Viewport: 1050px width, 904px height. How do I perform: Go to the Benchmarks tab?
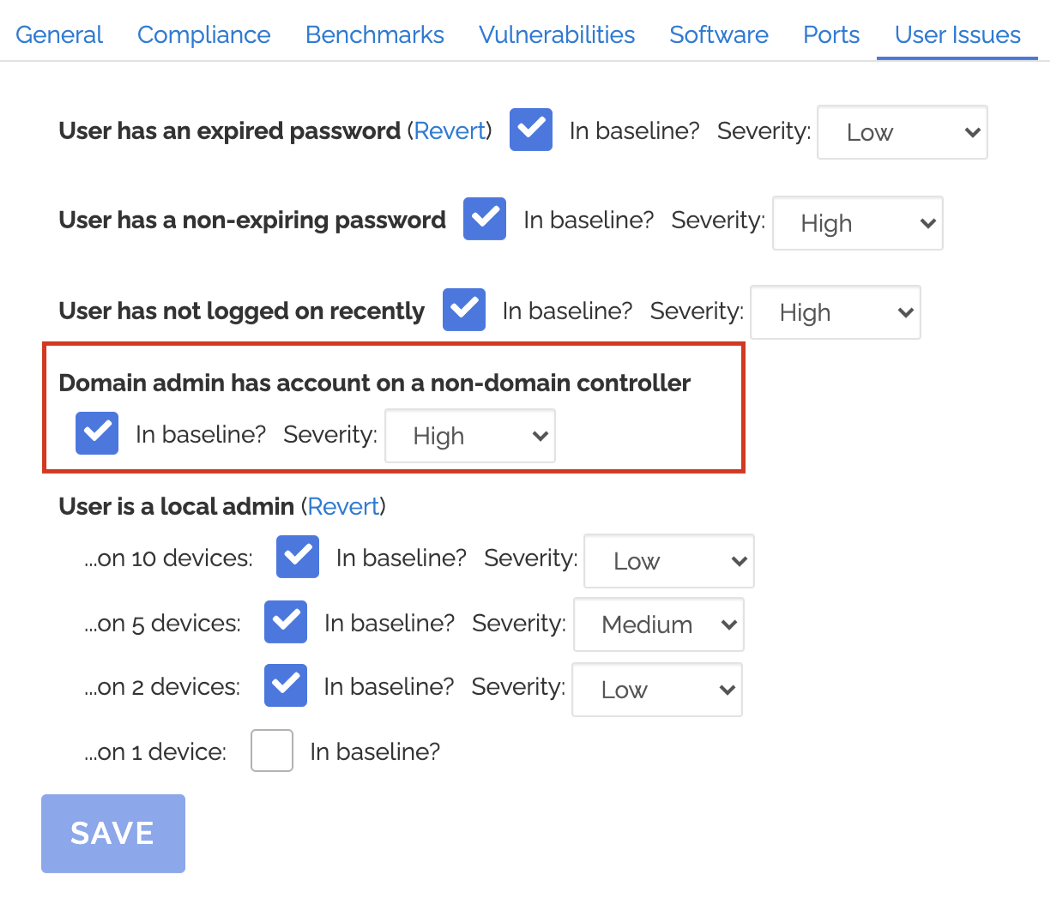[x=375, y=35]
